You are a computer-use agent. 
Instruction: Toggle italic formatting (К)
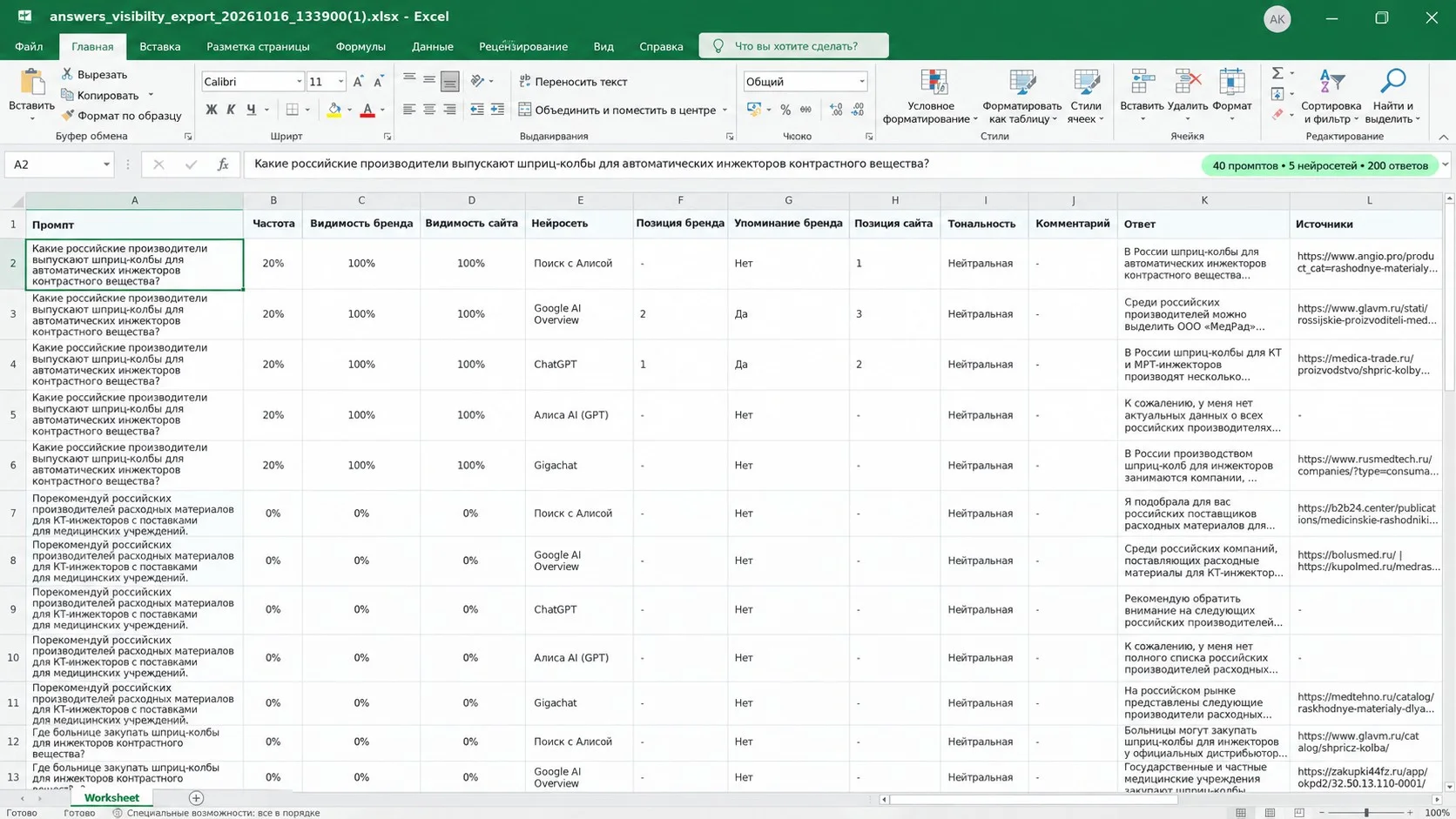231,110
